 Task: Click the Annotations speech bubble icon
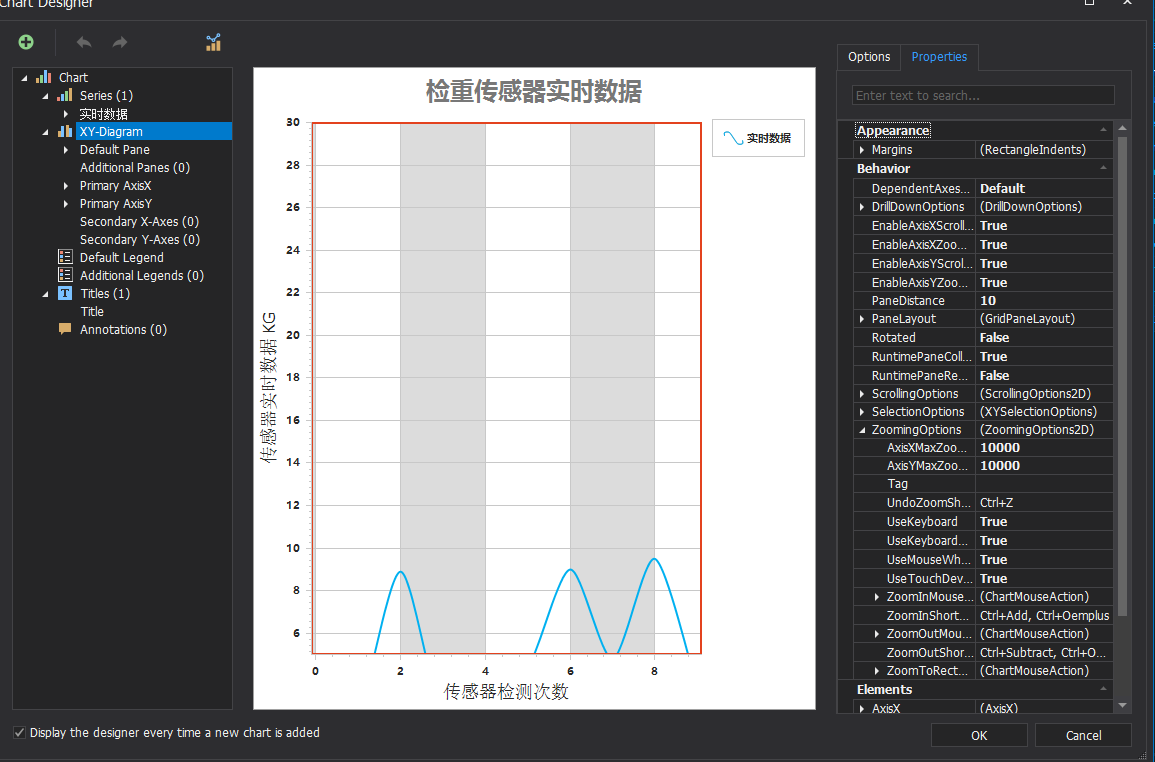coord(65,329)
